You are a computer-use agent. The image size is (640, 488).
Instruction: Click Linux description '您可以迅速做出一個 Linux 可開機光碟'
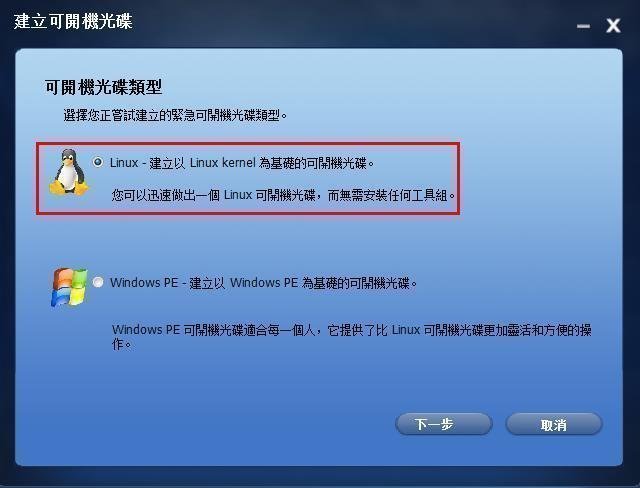(x=213, y=195)
